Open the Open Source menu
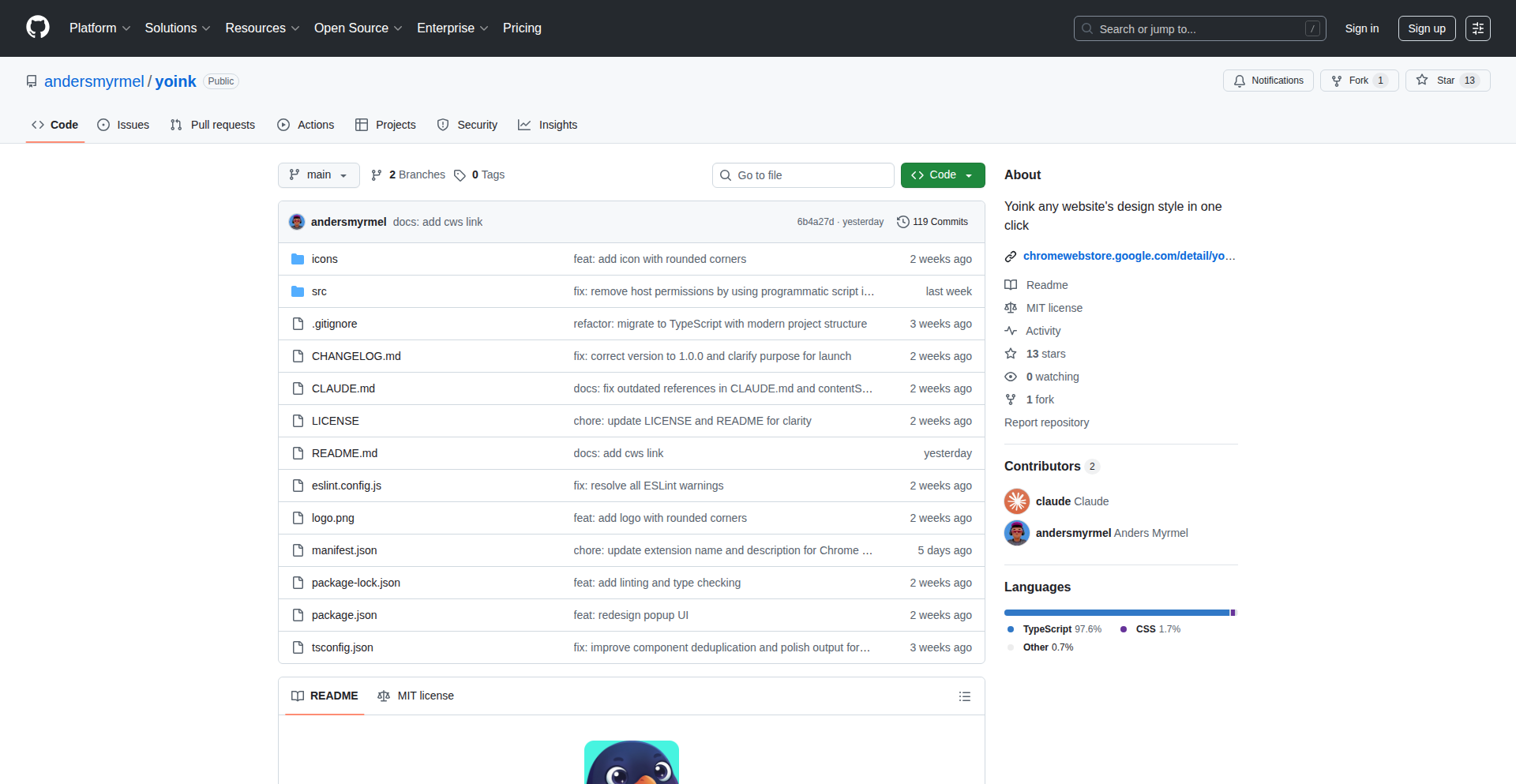The image size is (1516, 784). click(358, 28)
